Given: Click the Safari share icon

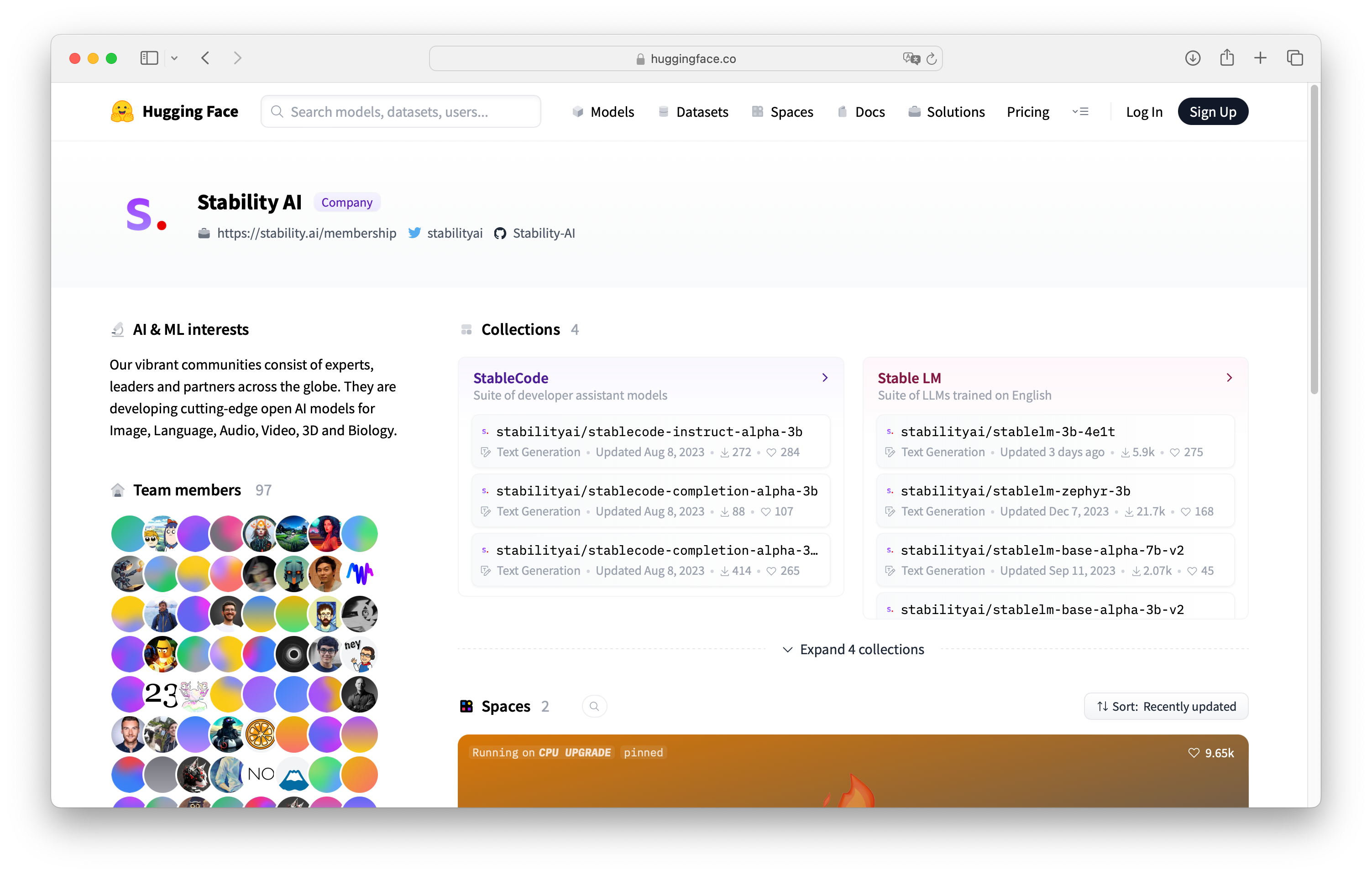Looking at the screenshot, I should tap(1227, 57).
